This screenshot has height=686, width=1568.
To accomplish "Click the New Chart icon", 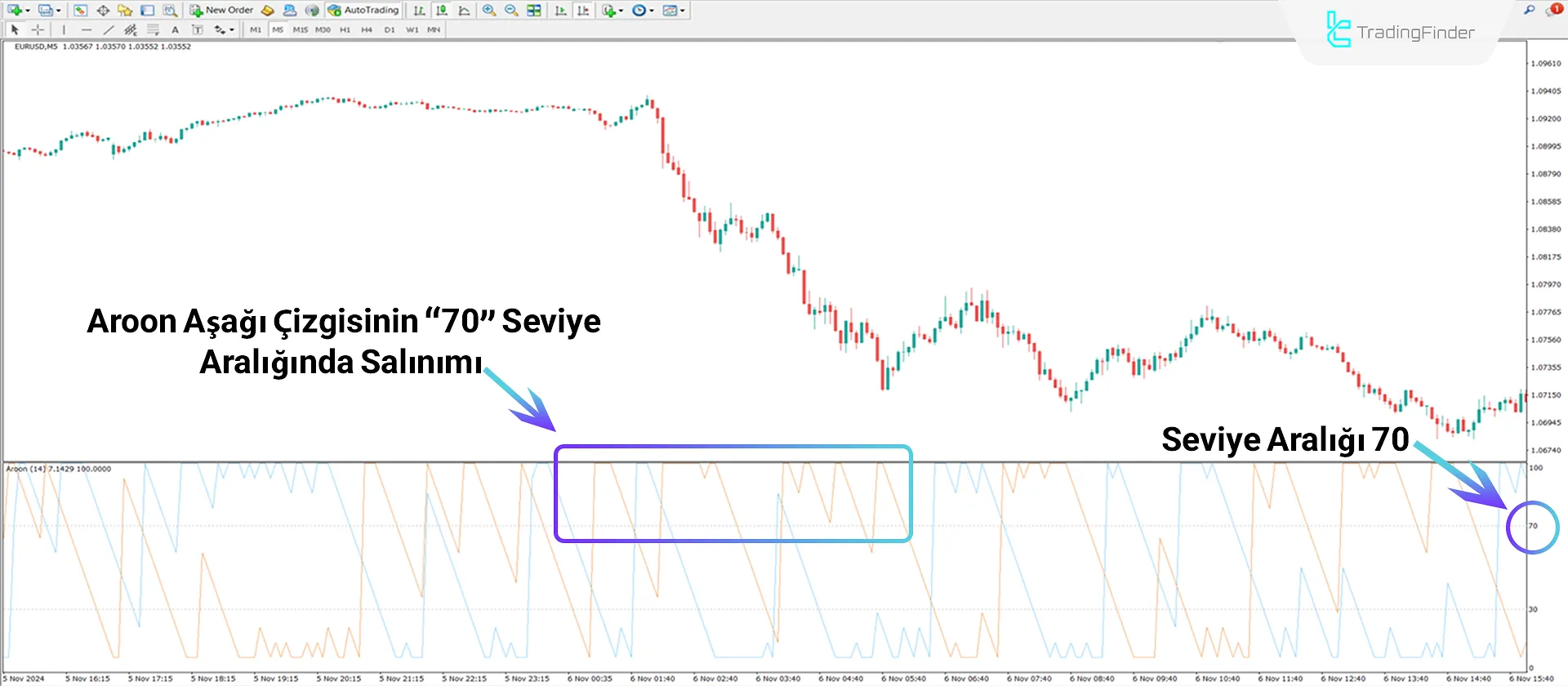I will tap(15, 10).
